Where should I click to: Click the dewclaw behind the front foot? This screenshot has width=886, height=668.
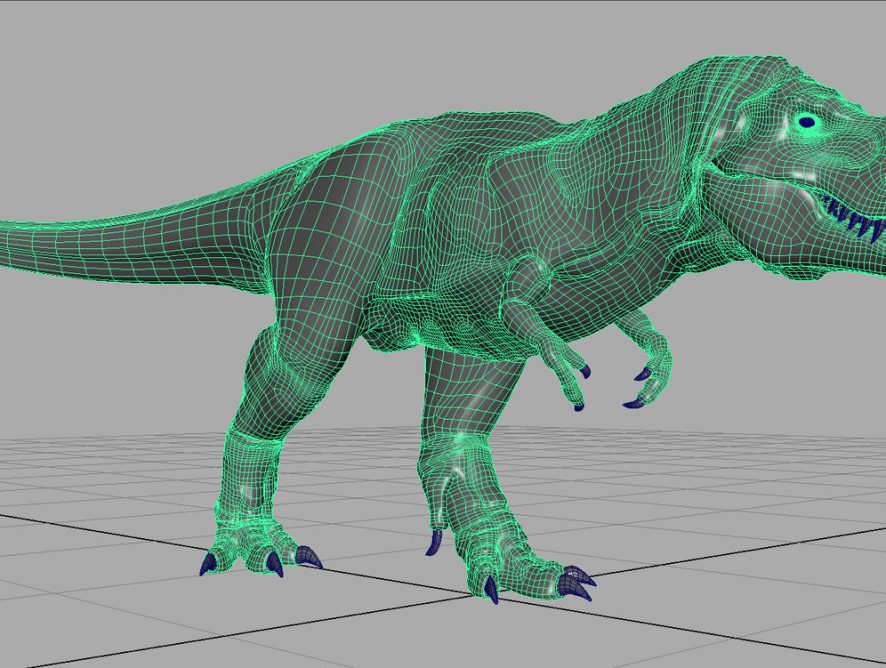click(434, 543)
